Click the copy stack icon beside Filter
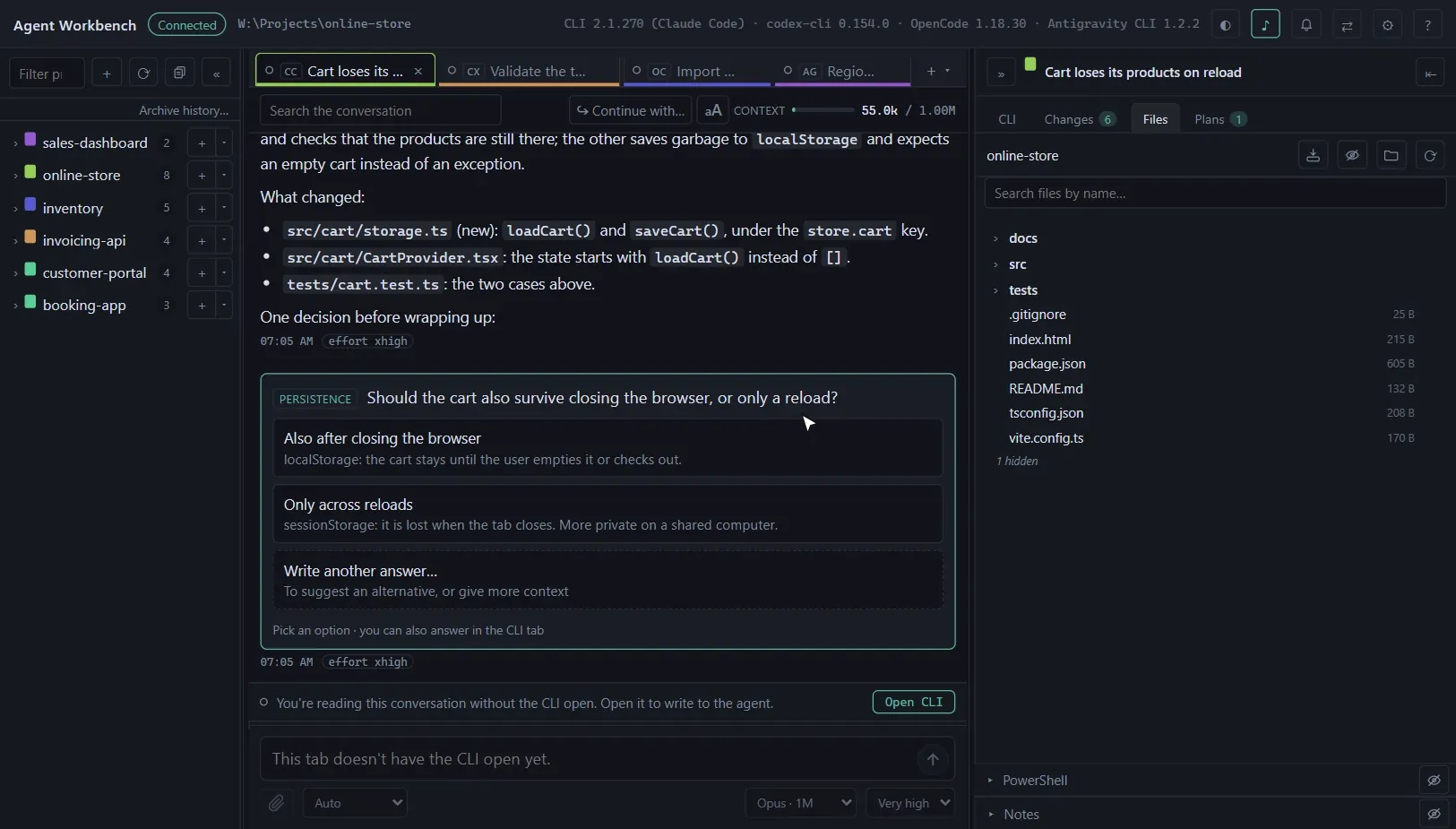The image size is (1456, 829). pos(180,73)
